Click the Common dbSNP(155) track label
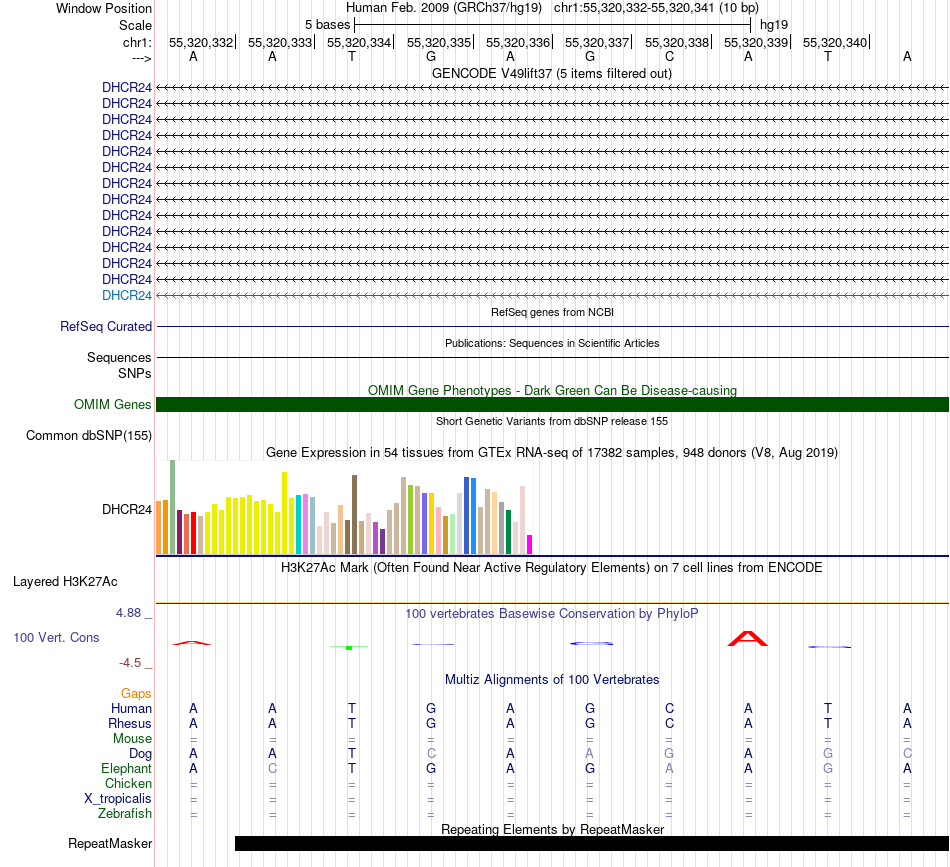The width and height of the screenshot is (950, 867). 89,436
